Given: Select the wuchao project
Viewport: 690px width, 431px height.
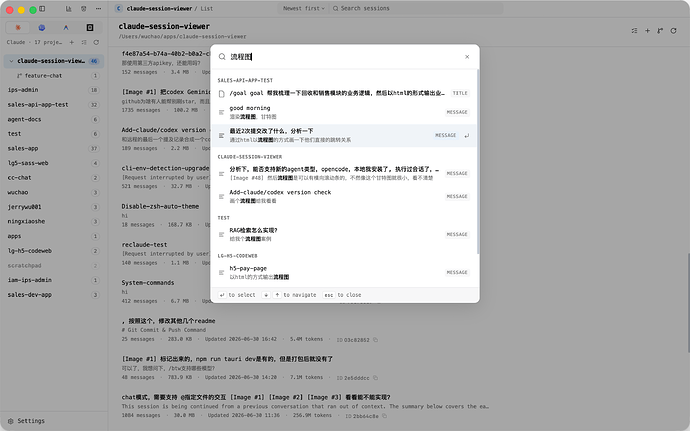Looking at the screenshot, I should [x=54, y=192].
